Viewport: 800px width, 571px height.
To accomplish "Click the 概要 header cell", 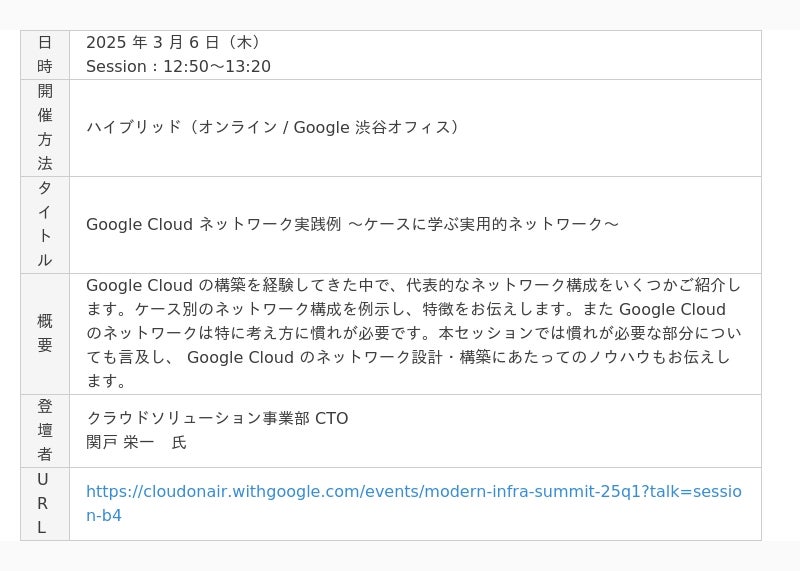I will (x=45, y=334).
